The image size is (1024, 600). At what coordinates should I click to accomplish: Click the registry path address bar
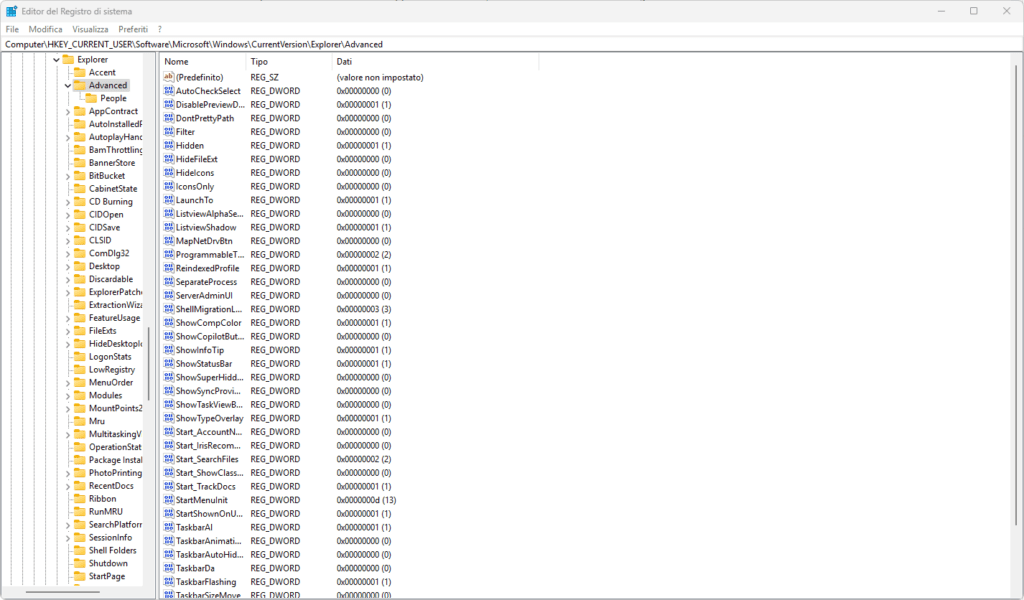tap(511, 44)
